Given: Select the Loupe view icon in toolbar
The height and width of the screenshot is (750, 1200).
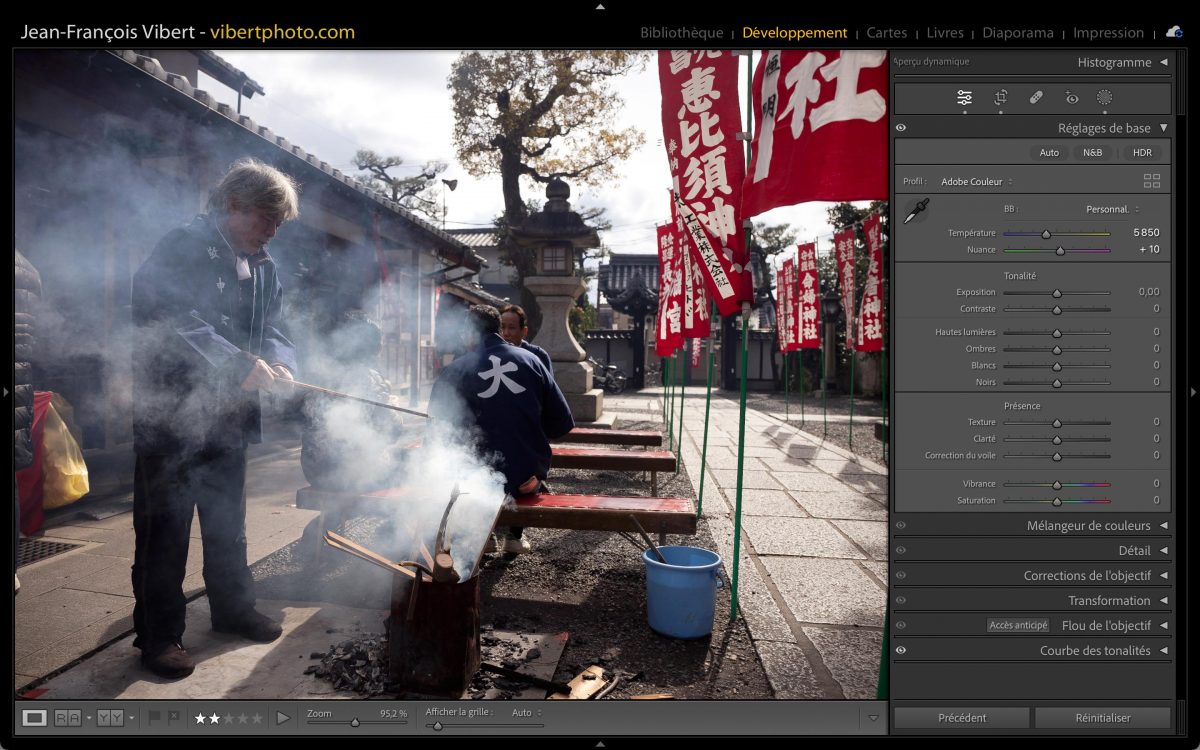Looking at the screenshot, I should [x=35, y=717].
